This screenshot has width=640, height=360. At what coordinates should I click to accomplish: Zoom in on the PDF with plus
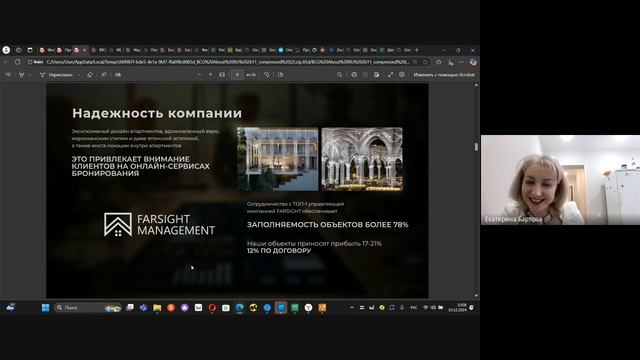point(211,75)
